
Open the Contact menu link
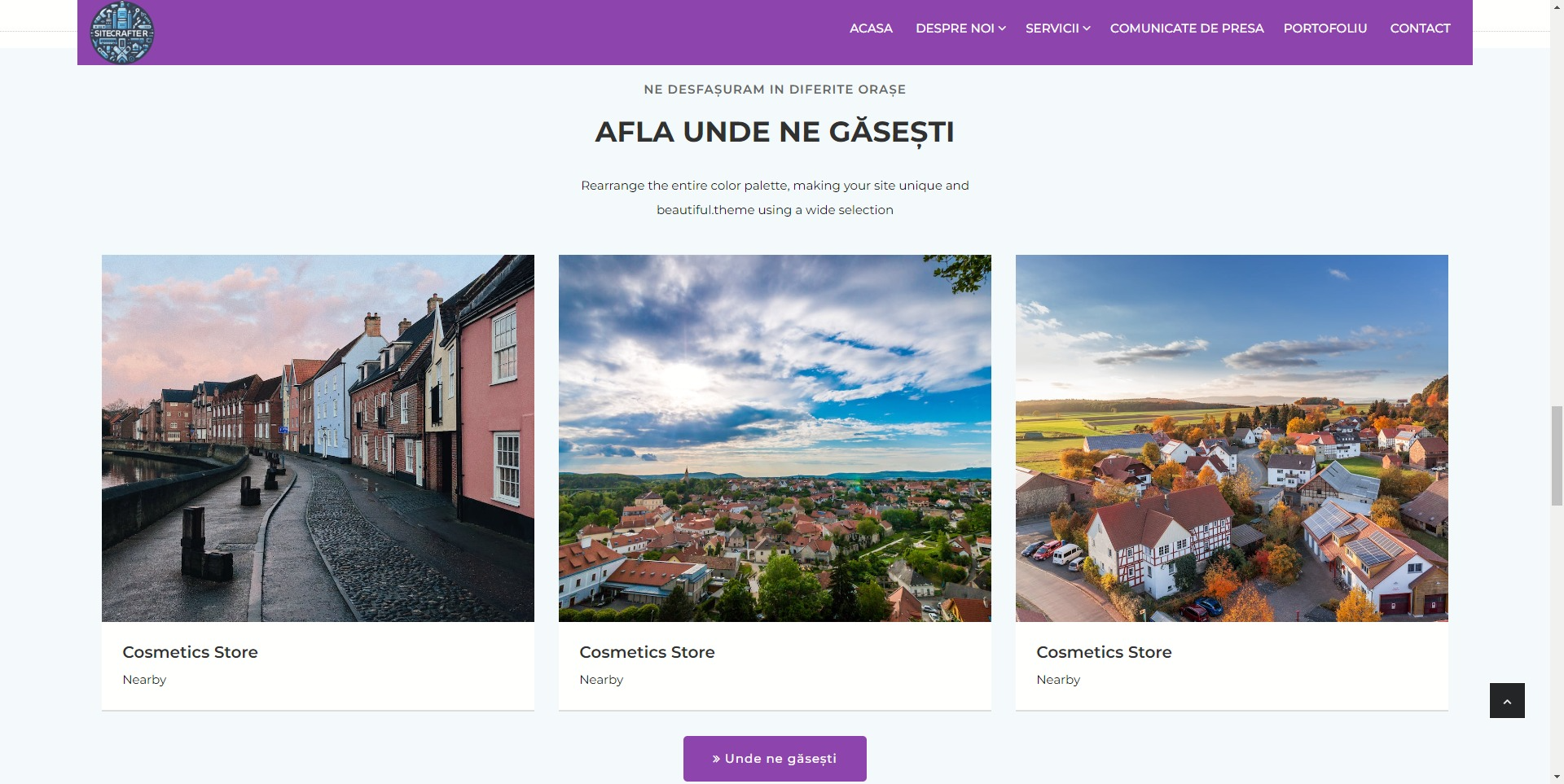pos(1419,28)
